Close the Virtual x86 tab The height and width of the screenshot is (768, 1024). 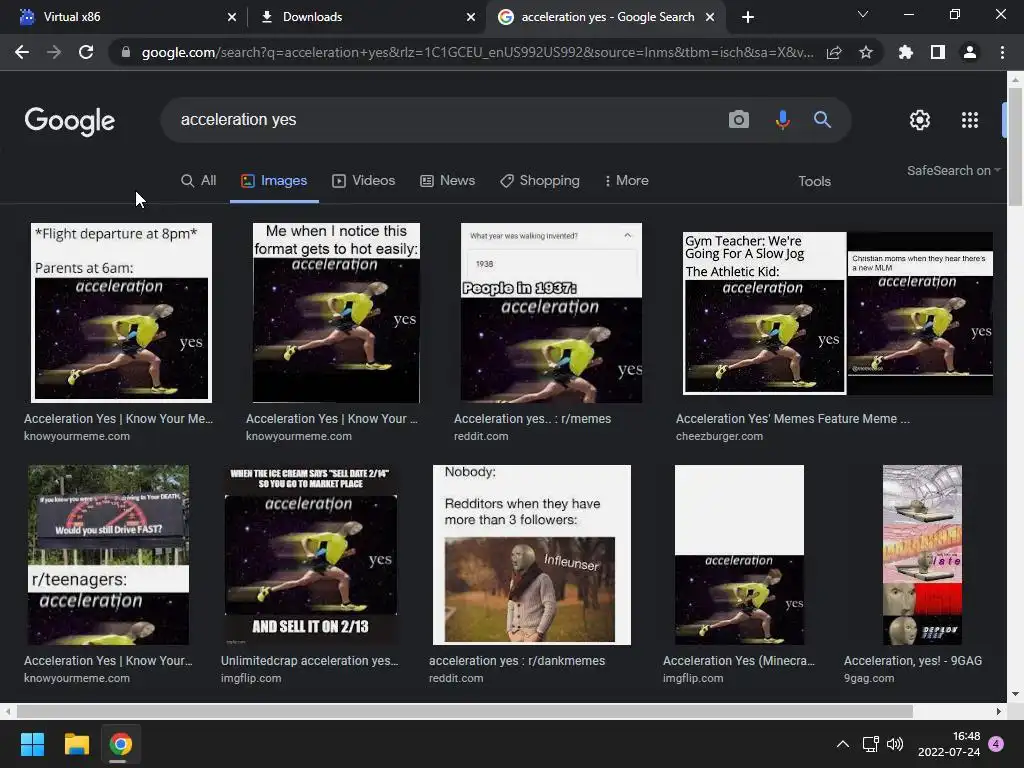[232, 17]
